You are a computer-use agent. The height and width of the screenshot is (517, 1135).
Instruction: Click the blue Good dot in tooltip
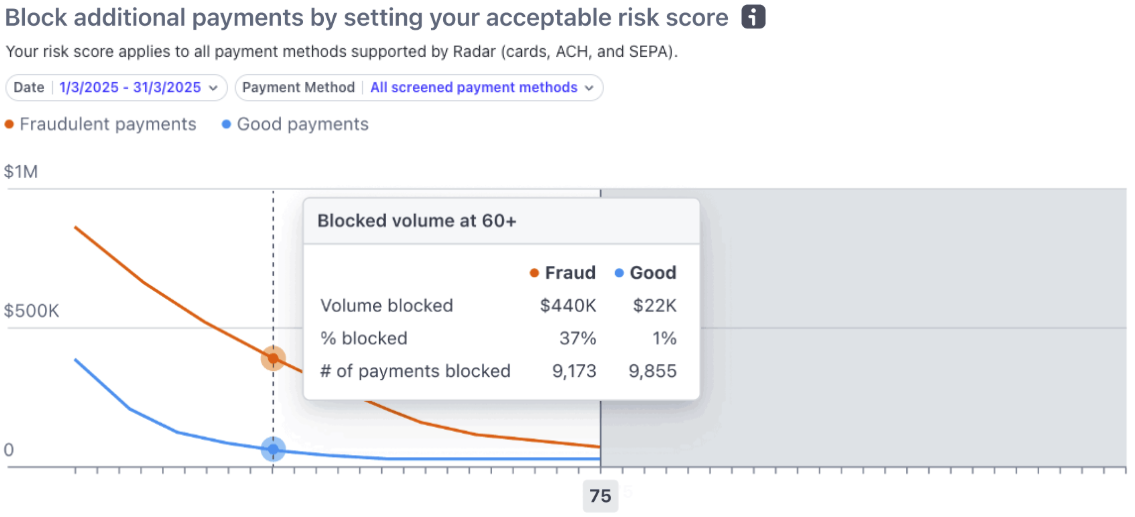pos(619,273)
